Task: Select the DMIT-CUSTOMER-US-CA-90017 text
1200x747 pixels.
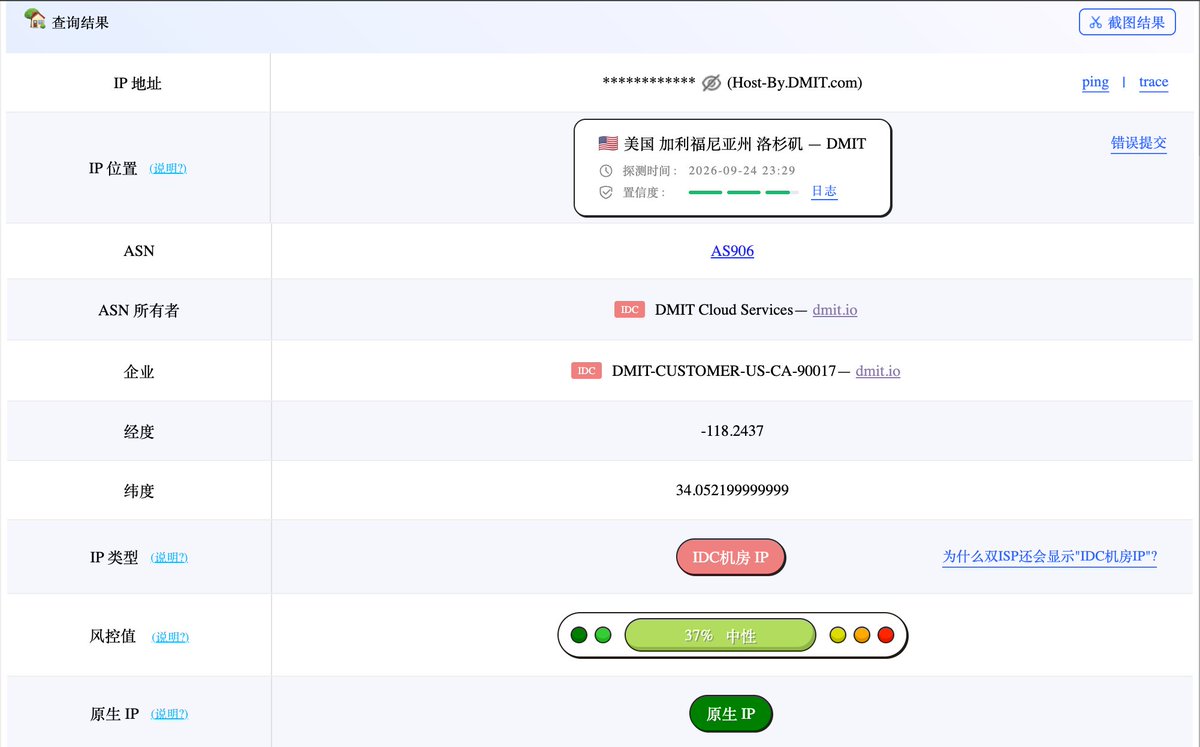Action: [x=724, y=371]
